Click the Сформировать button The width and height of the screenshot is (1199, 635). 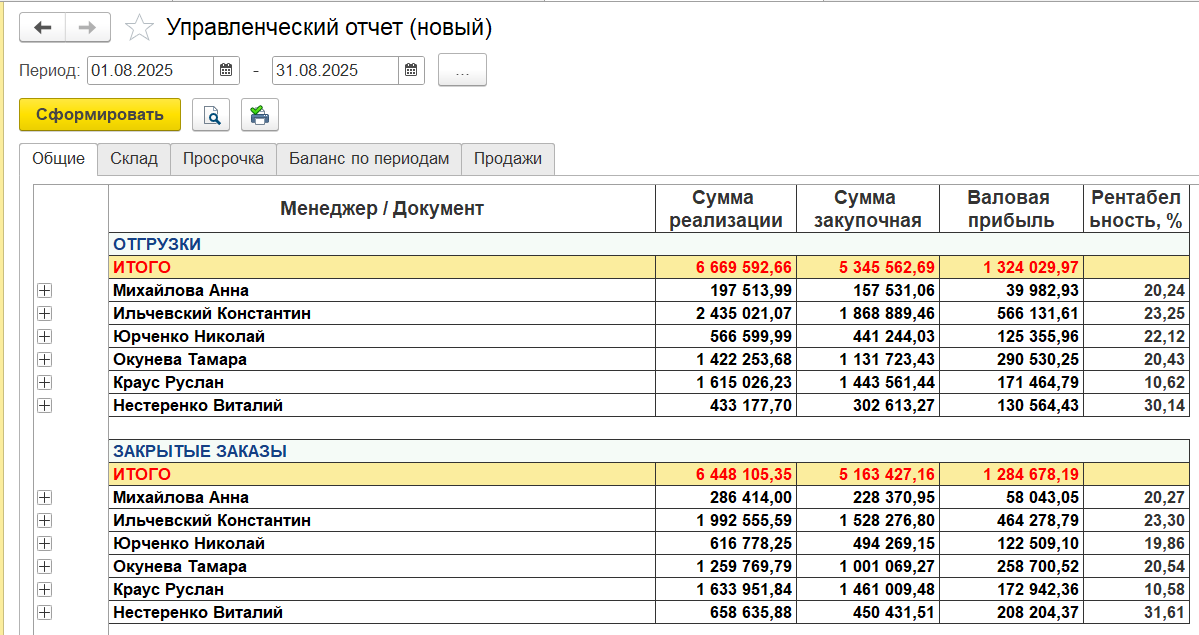[x=100, y=115]
